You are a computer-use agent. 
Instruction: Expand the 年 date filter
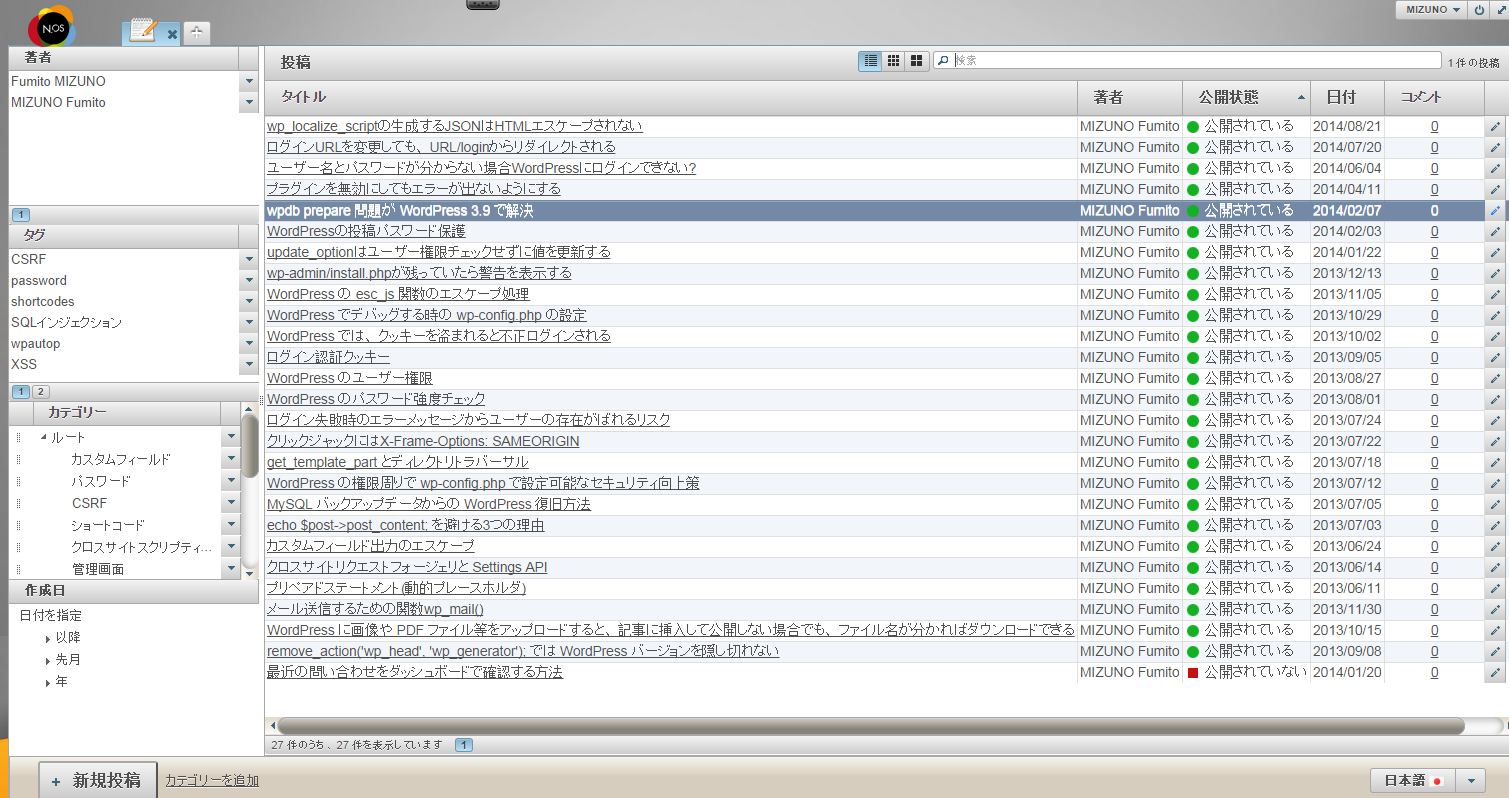(48, 683)
